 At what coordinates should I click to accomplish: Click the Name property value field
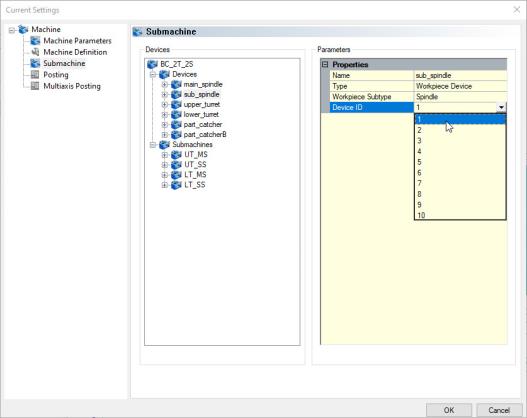coord(460,75)
